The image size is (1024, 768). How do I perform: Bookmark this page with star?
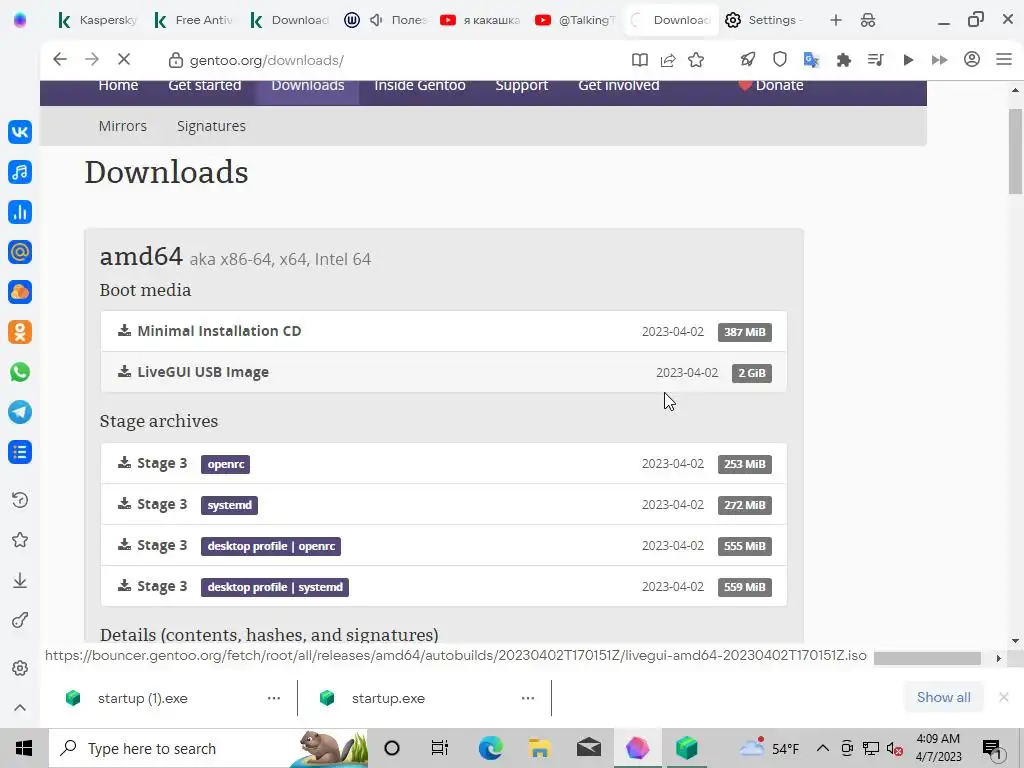pos(696,60)
